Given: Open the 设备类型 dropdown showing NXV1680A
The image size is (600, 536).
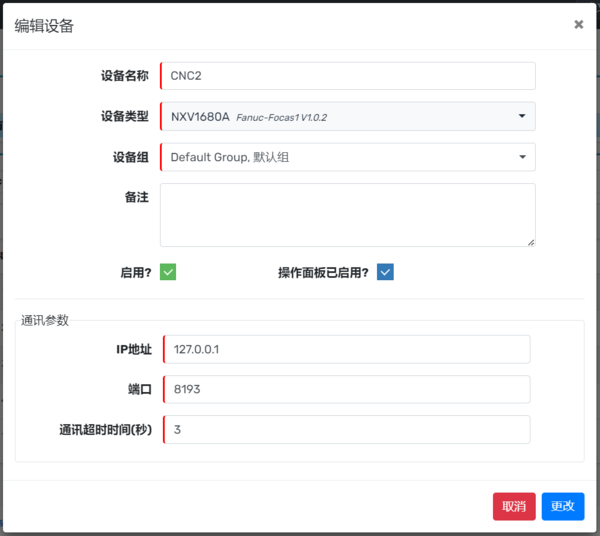Looking at the screenshot, I should click(348, 116).
